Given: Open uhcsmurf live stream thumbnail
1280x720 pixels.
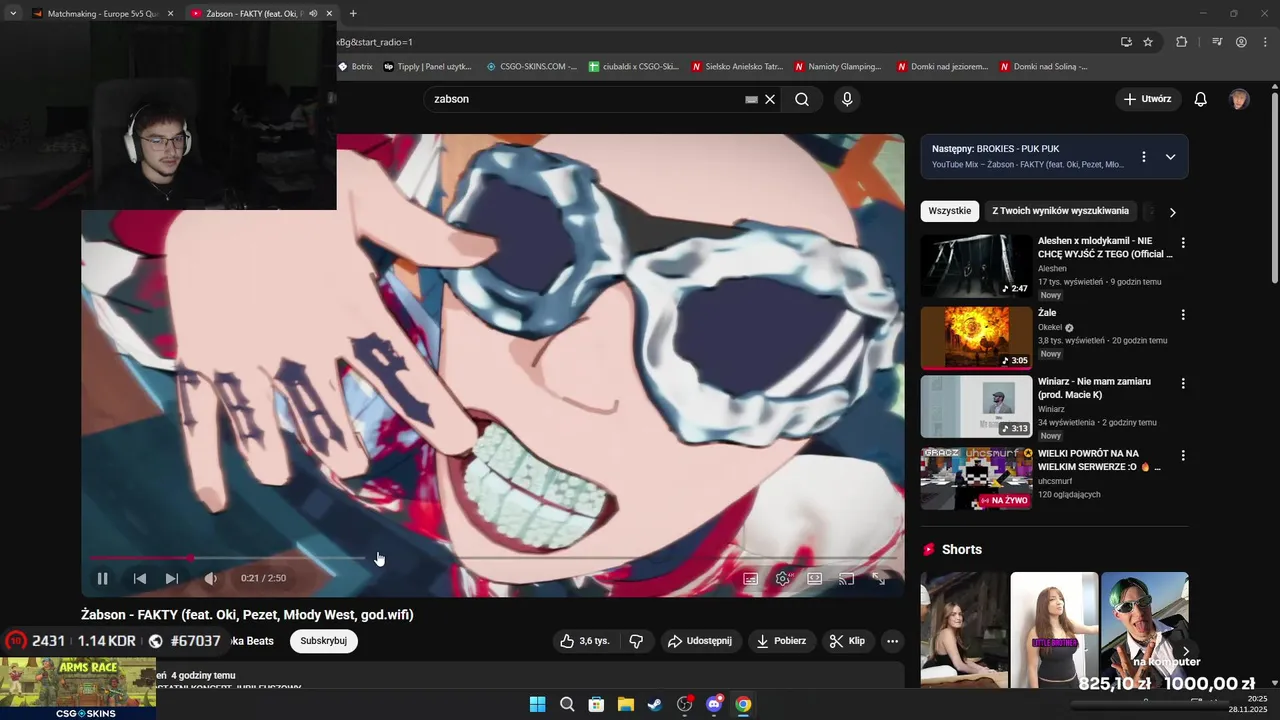Looking at the screenshot, I should [976, 479].
